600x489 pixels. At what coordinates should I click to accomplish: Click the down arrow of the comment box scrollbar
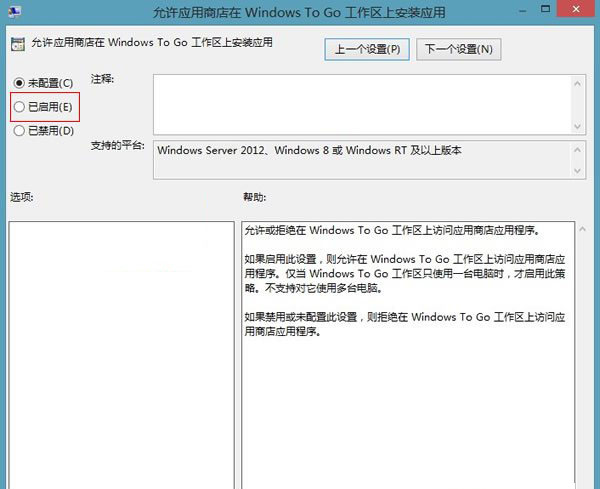577,126
